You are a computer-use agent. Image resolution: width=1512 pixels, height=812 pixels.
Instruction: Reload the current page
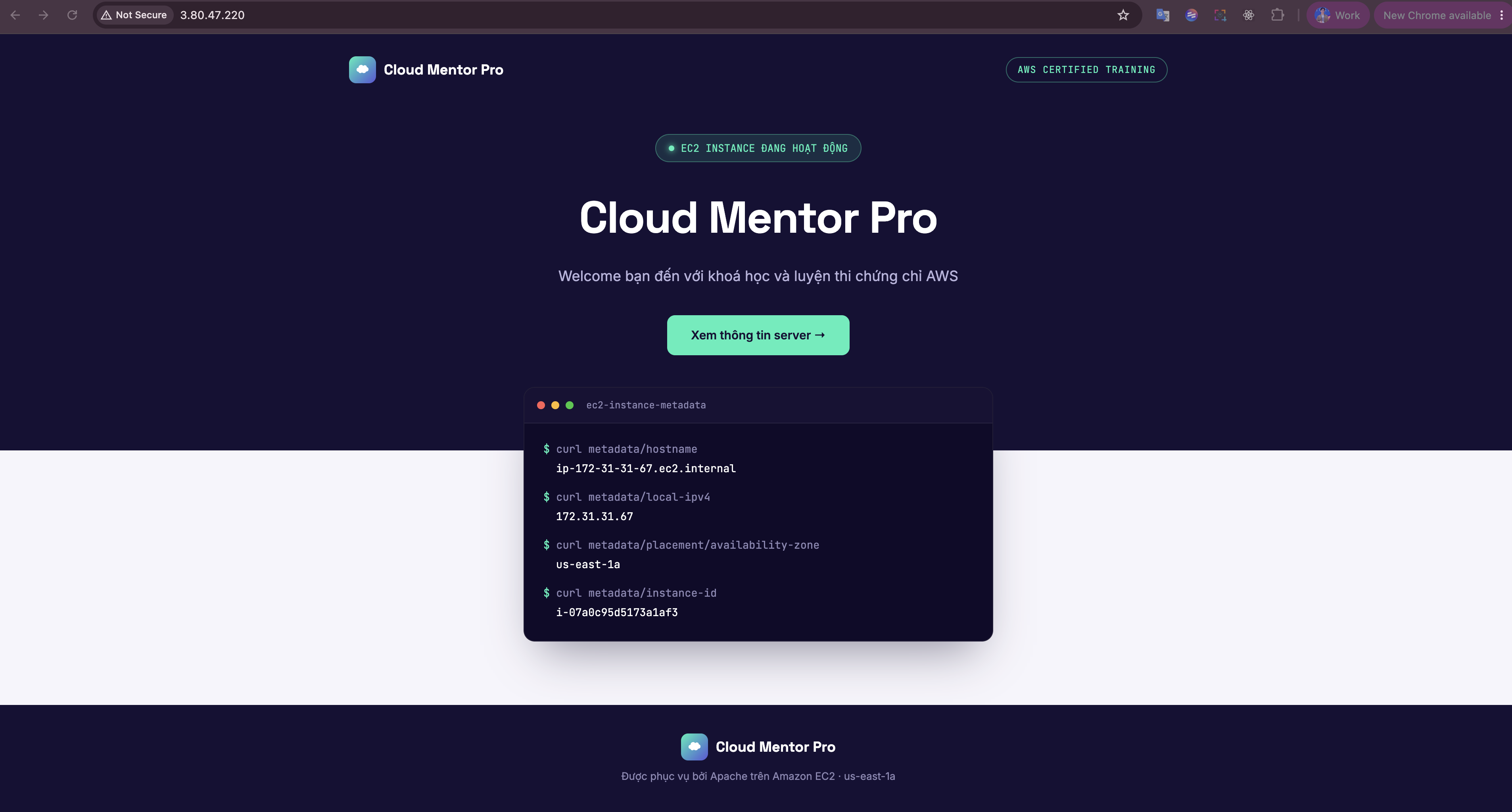pyautogui.click(x=72, y=15)
